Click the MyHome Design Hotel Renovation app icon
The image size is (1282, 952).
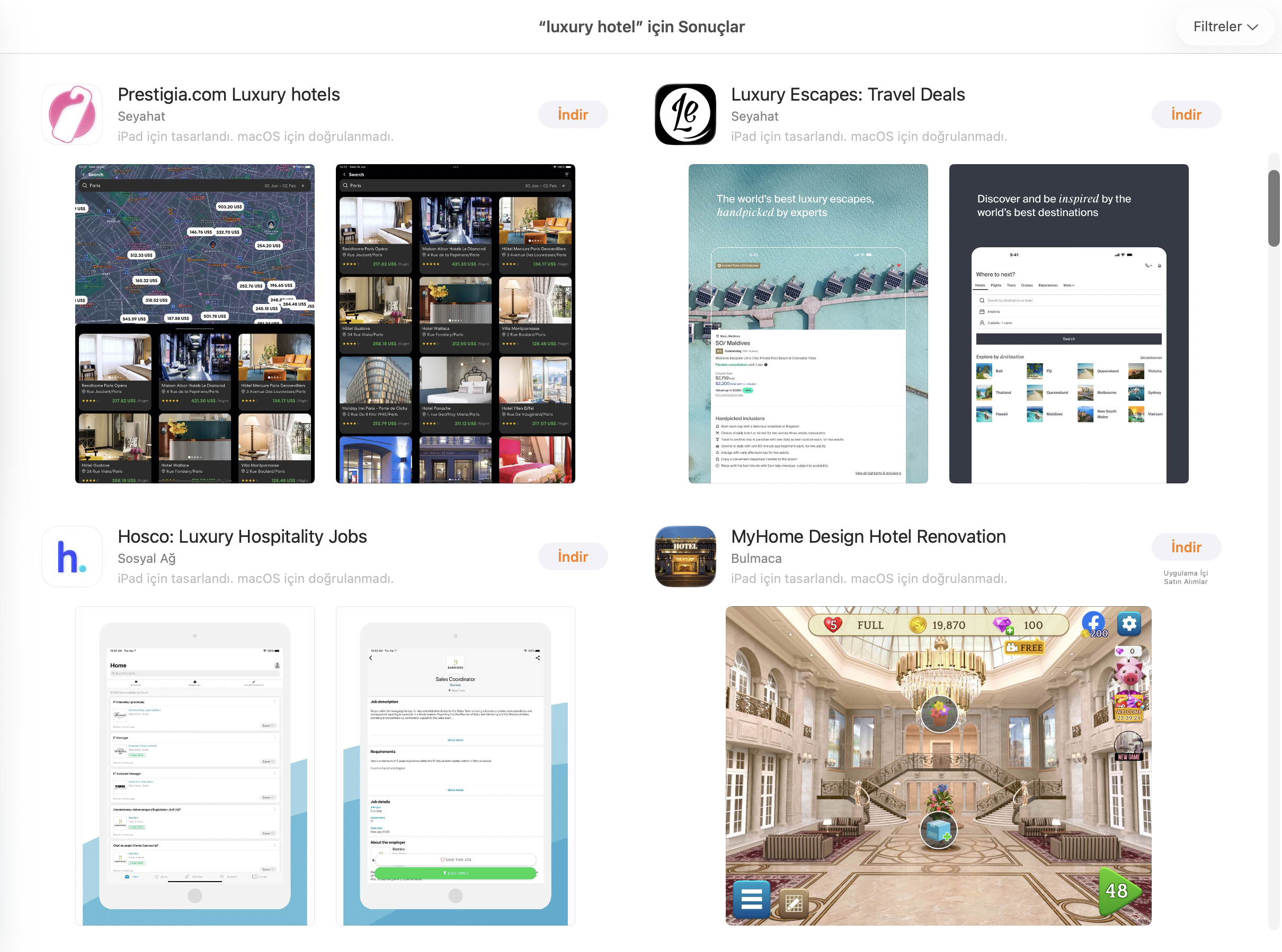click(685, 555)
